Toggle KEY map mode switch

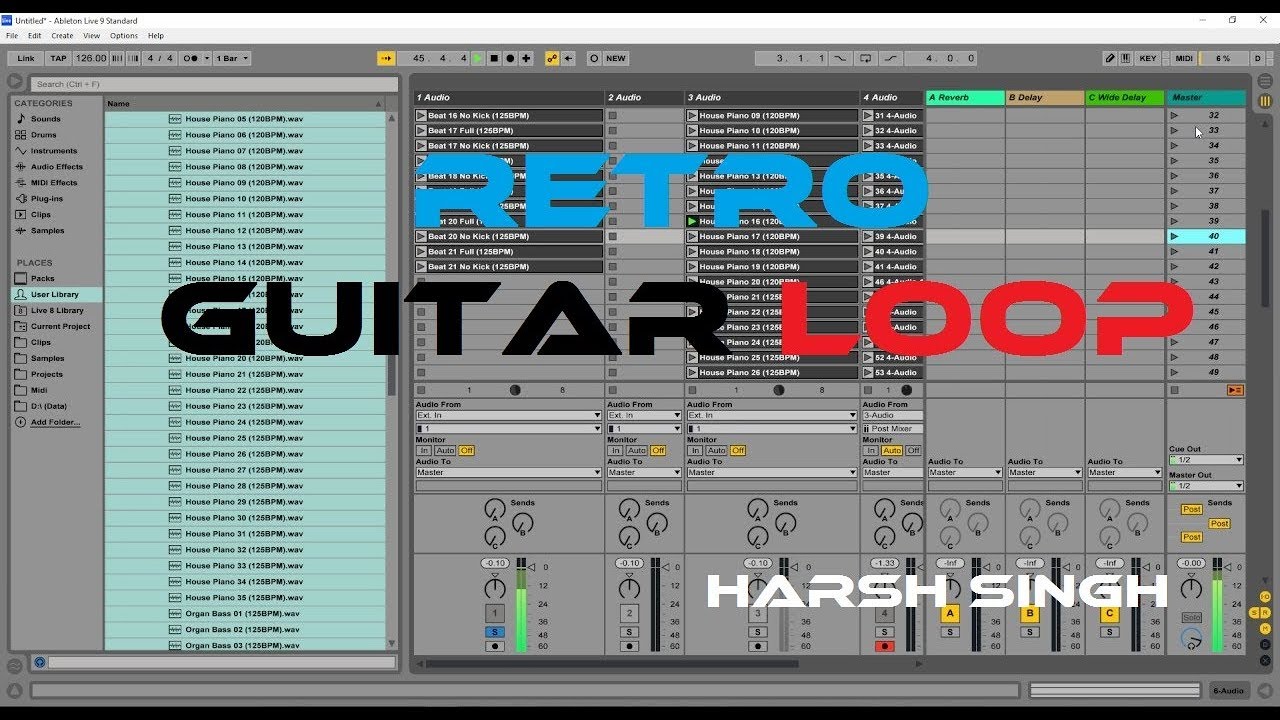click(x=1148, y=58)
